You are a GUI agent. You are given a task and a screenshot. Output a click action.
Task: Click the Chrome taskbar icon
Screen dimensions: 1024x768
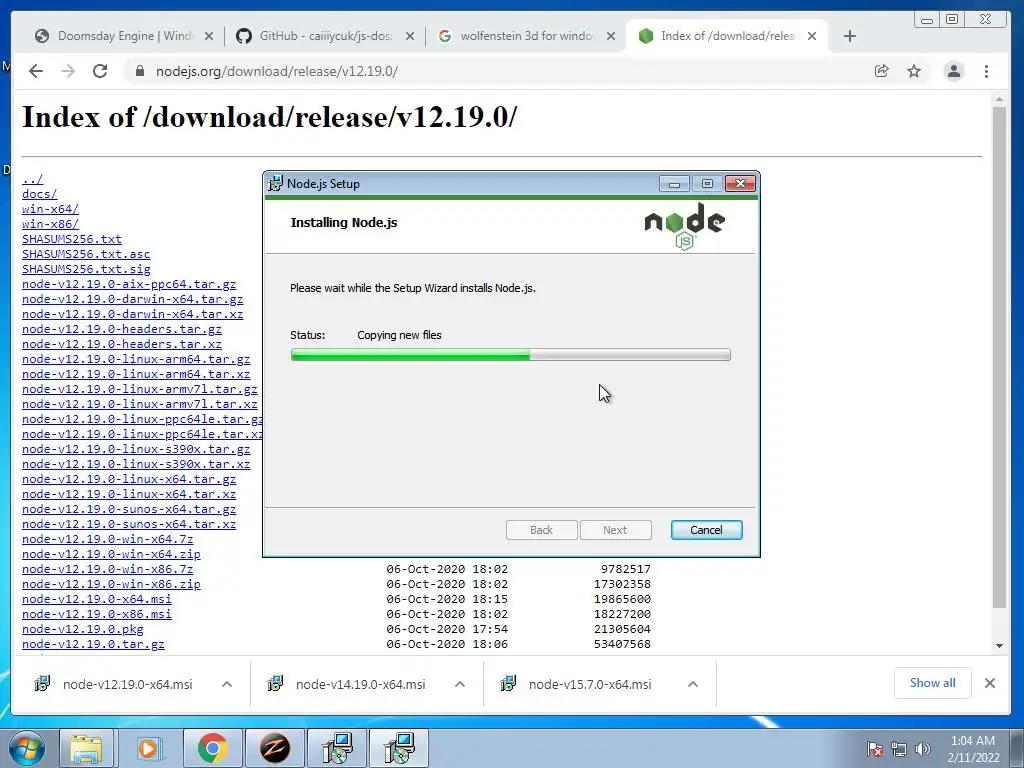tap(212, 748)
